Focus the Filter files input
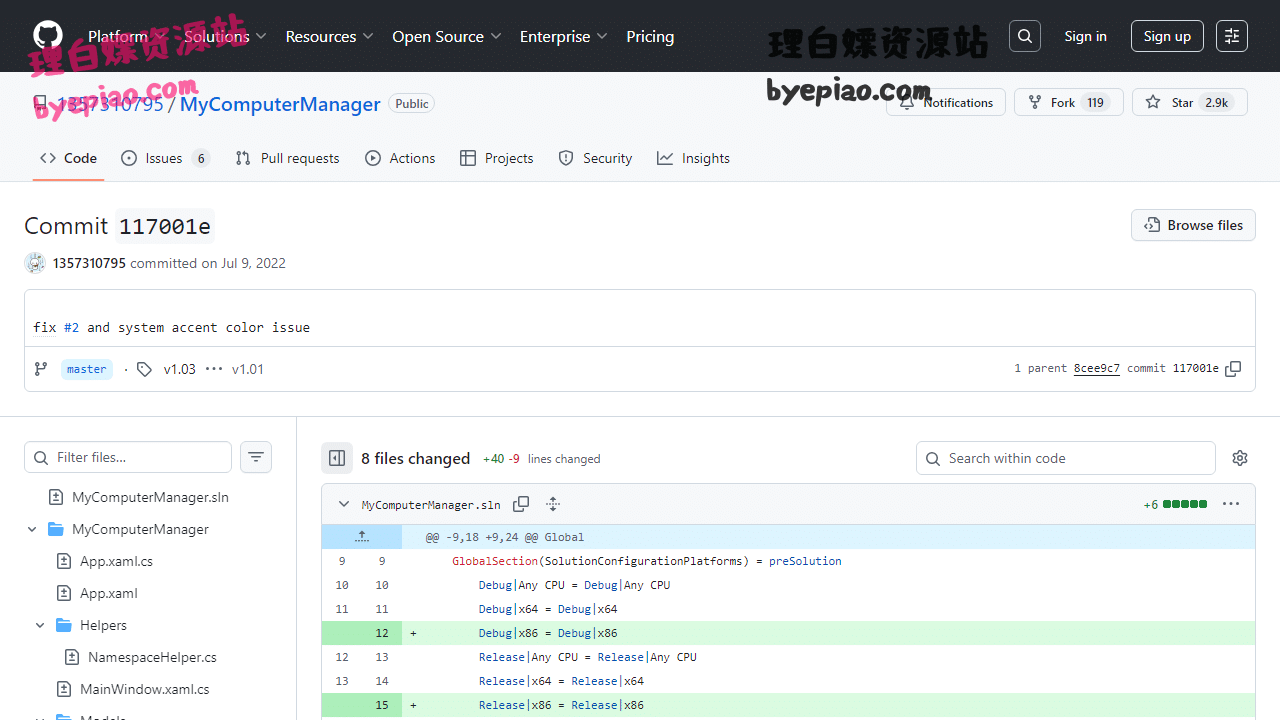The image size is (1280, 720). click(128, 457)
